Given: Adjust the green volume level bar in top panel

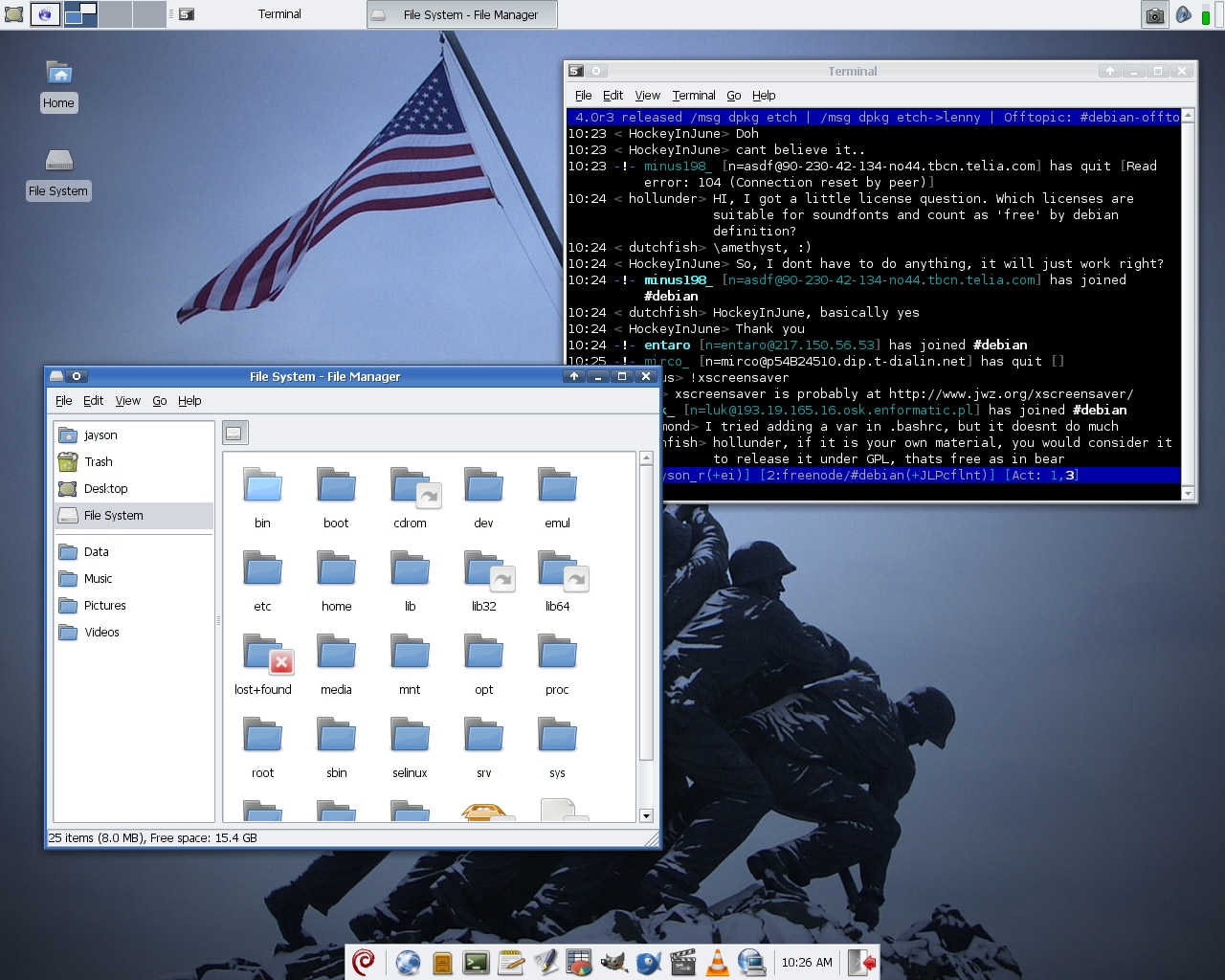Looking at the screenshot, I should (1206, 15).
